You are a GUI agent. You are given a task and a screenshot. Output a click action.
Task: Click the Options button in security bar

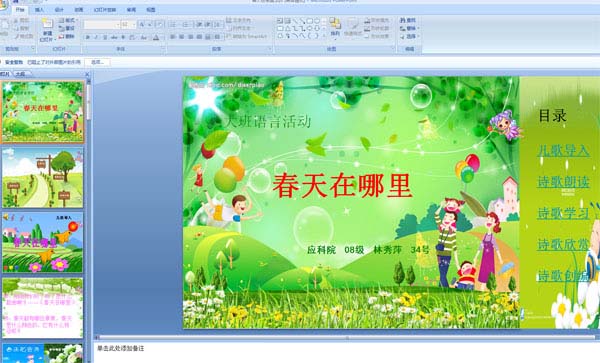click(x=97, y=62)
